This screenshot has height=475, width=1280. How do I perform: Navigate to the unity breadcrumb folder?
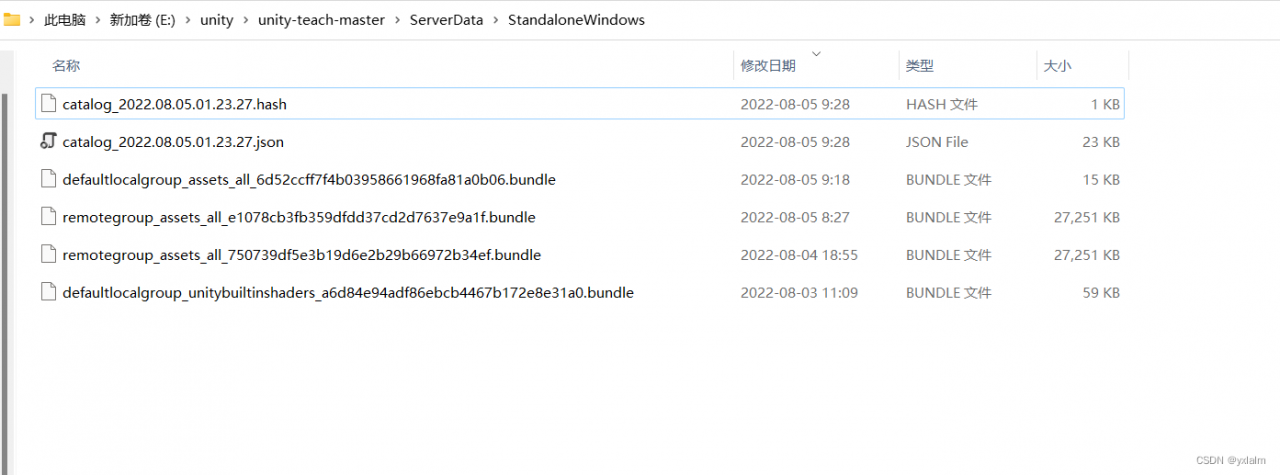[x=216, y=20]
